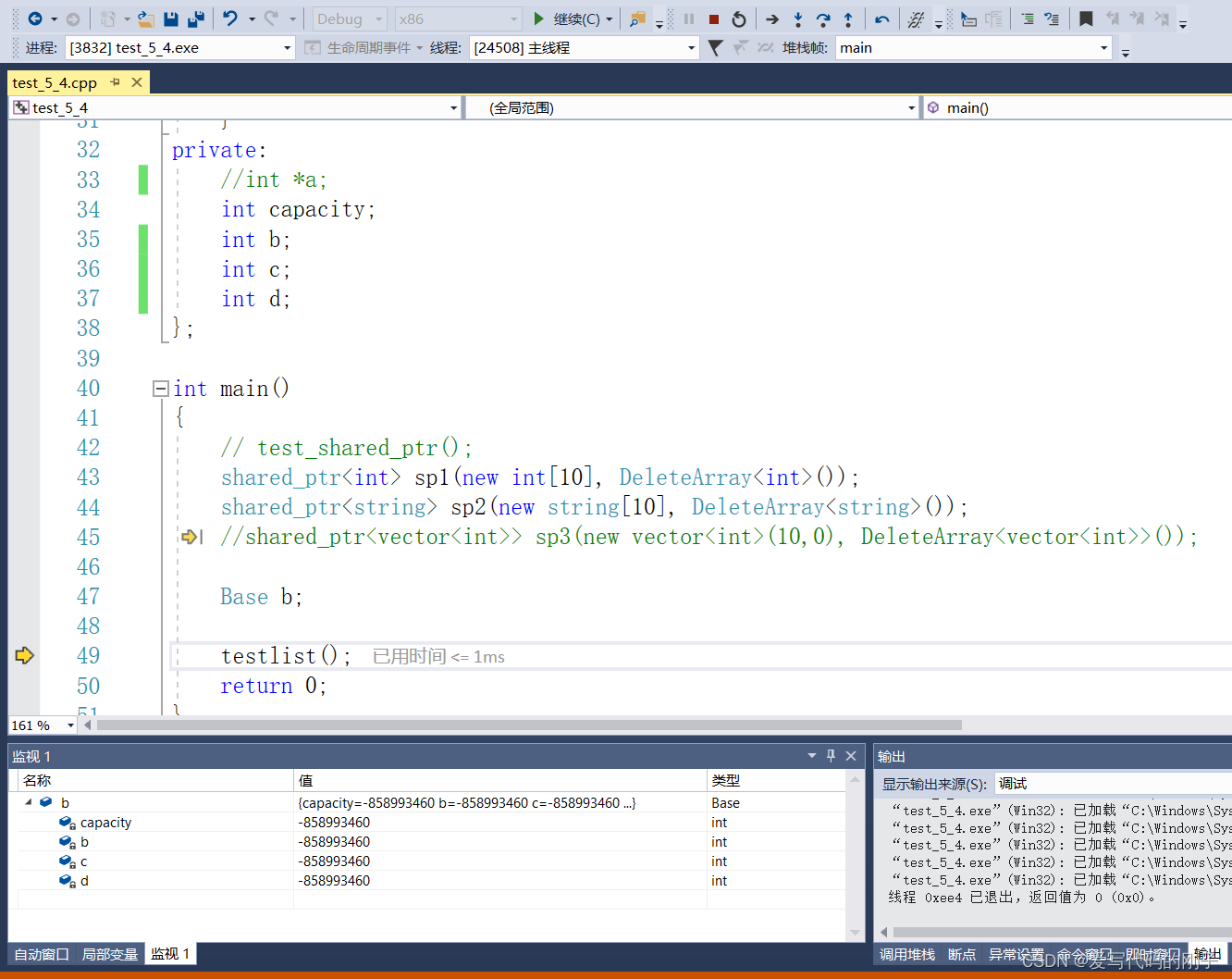This screenshot has width=1232, height=979.
Task: Save the current file with the disk icon
Action: point(171,19)
